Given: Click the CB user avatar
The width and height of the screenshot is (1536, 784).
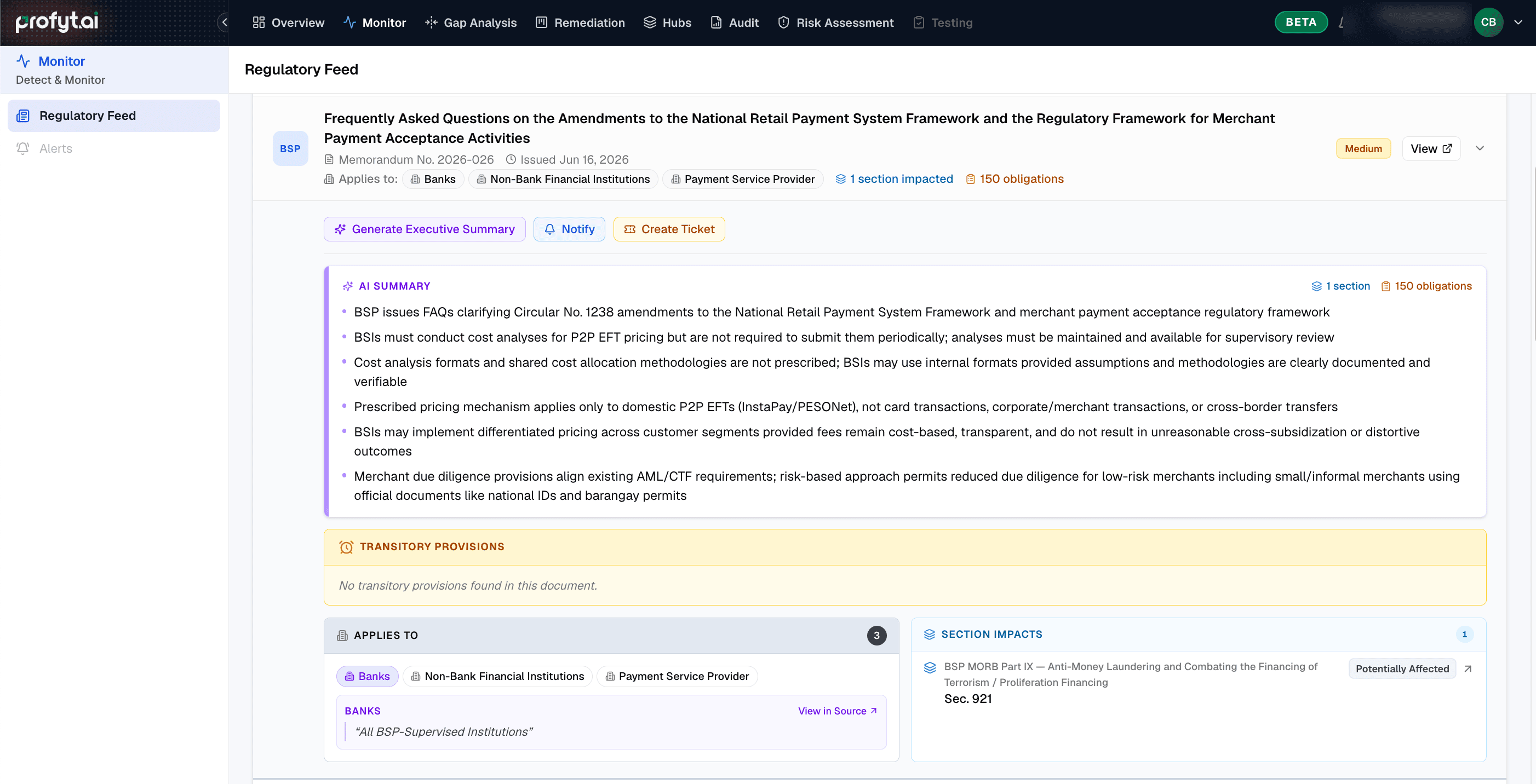Looking at the screenshot, I should (x=1488, y=22).
